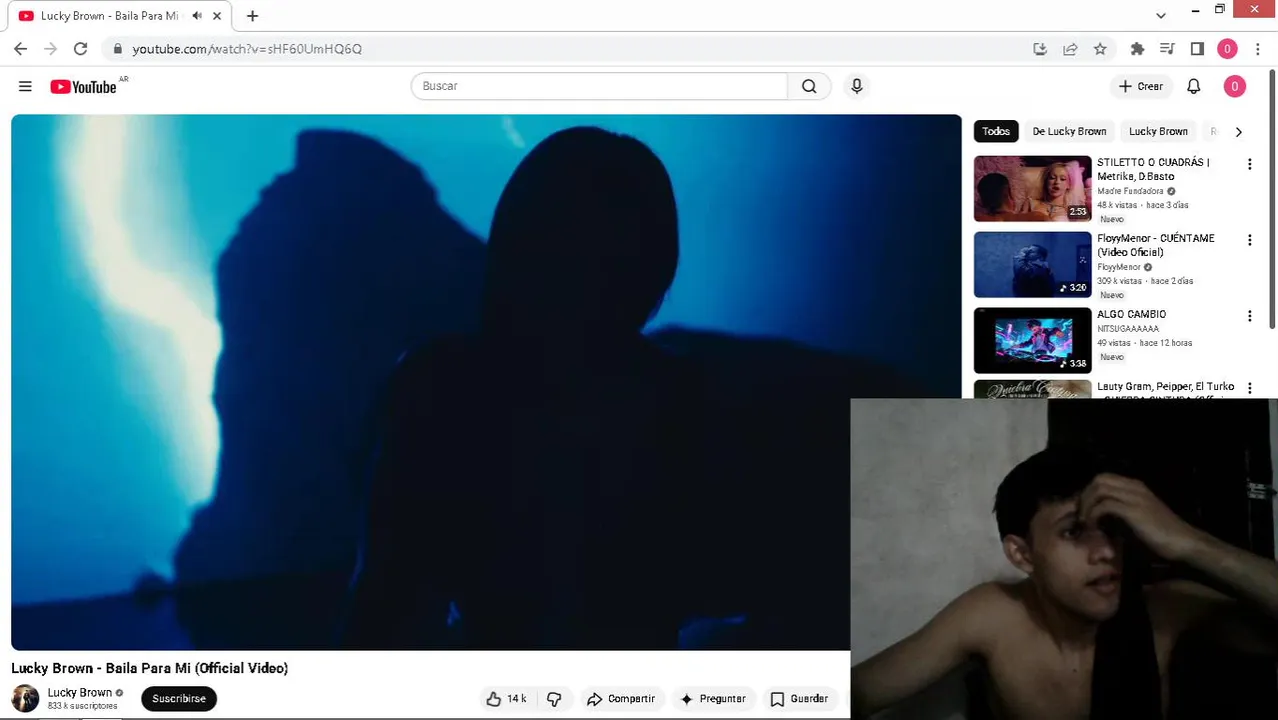Screen dimensions: 1278x720
Task: Click the NITSUGAAAAAA channel name
Action: pyautogui.click(x=1128, y=329)
